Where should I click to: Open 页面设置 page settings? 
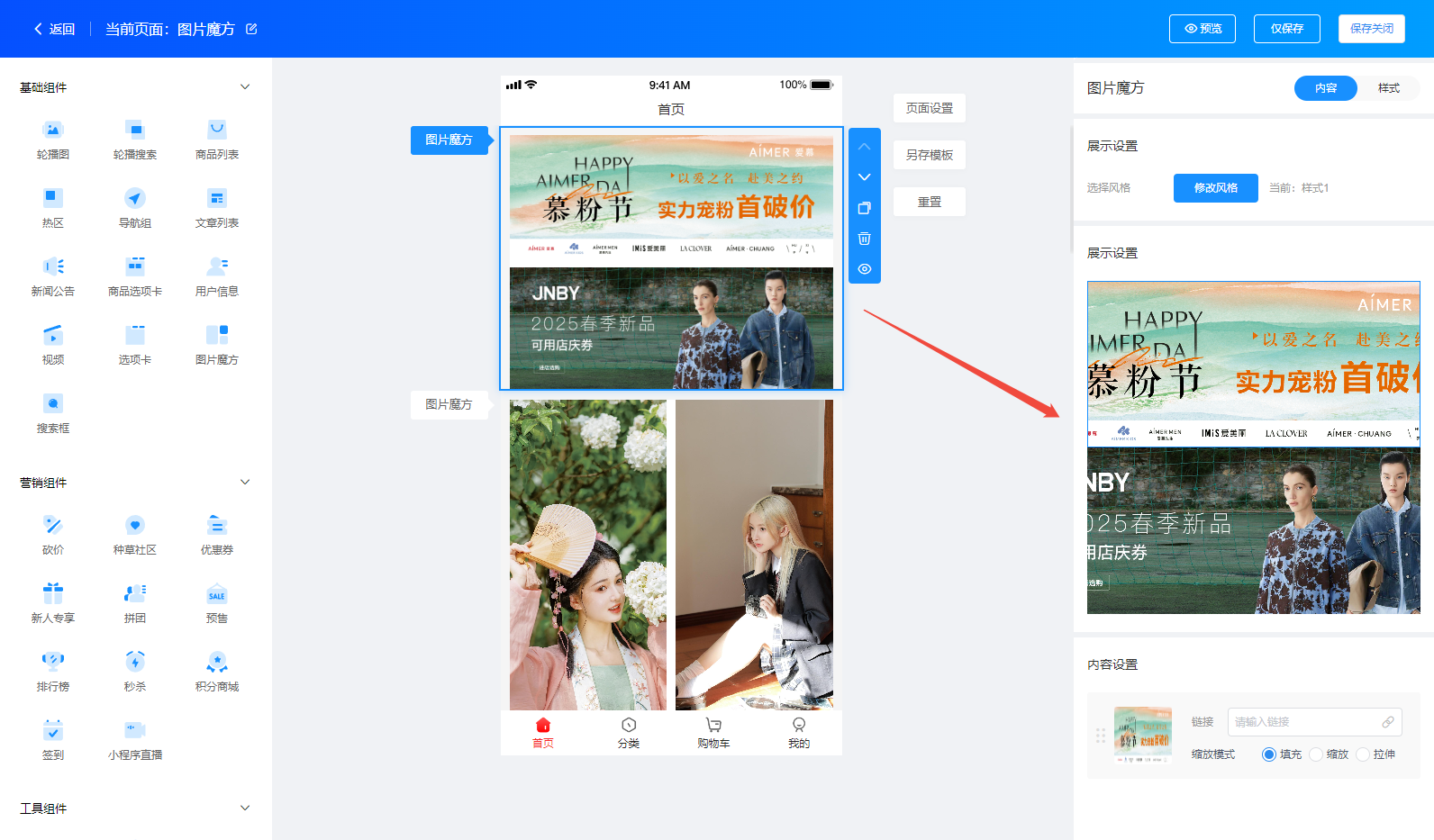pyautogui.click(x=929, y=108)
